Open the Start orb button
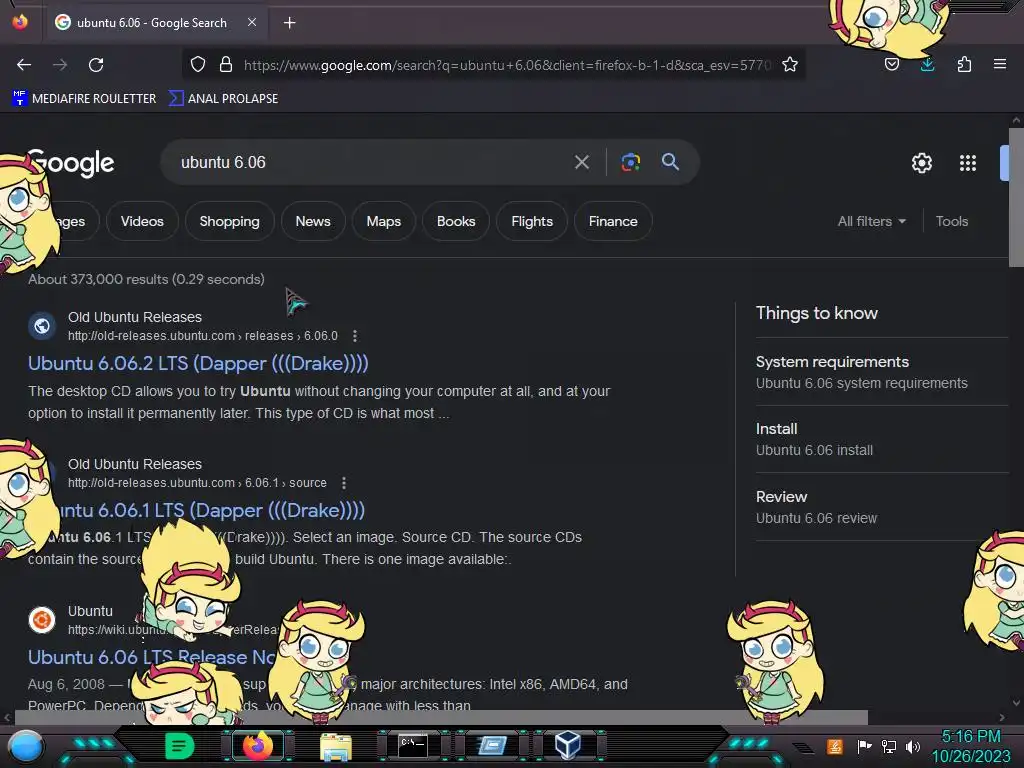 click(x=25, y=746)
